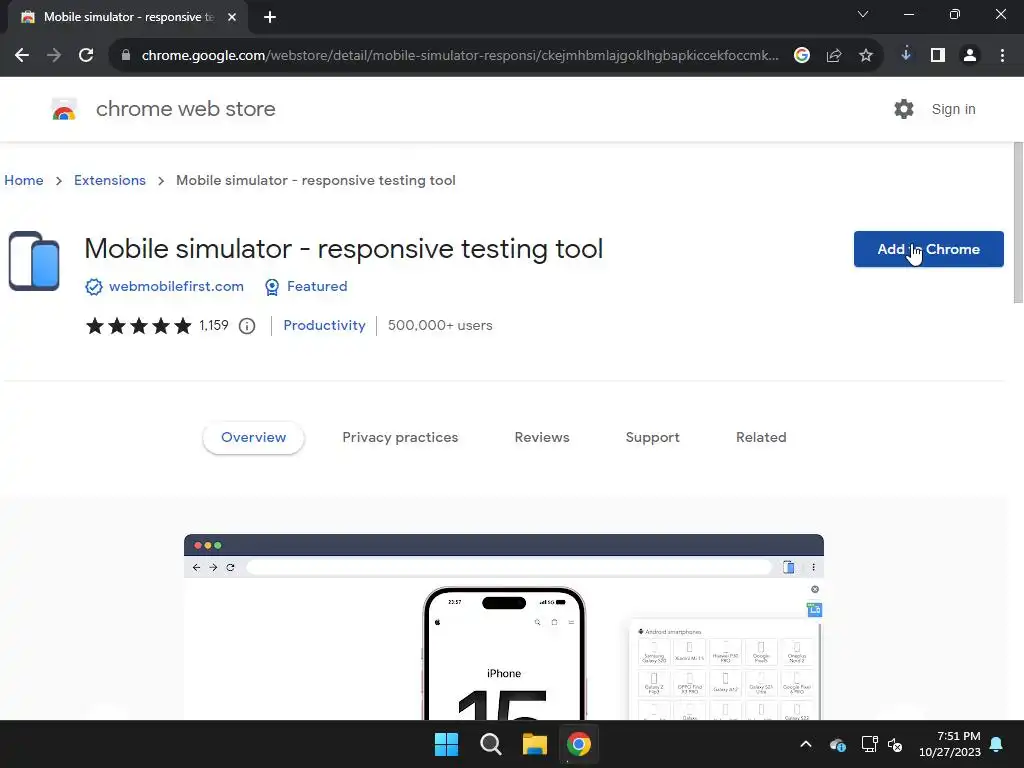Click the network display tray icon
Screen dimensions: 1024x768
coord(869,744)
